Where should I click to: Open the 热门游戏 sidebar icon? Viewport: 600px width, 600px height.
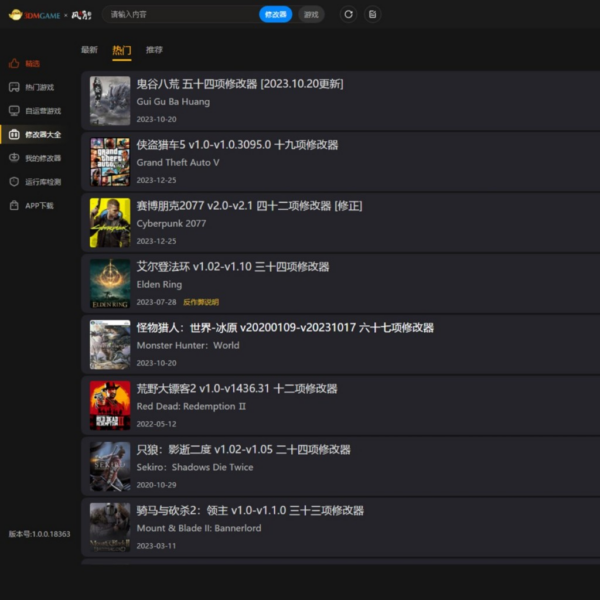14,87
